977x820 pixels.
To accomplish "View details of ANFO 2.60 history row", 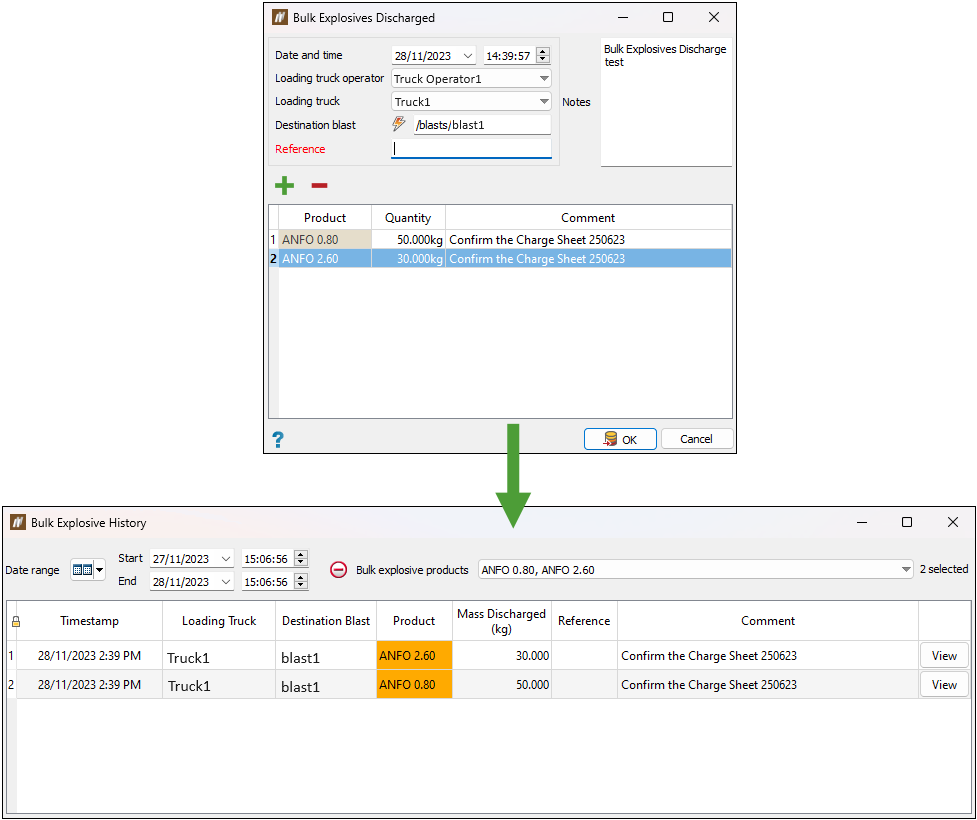I will (944, 656).
